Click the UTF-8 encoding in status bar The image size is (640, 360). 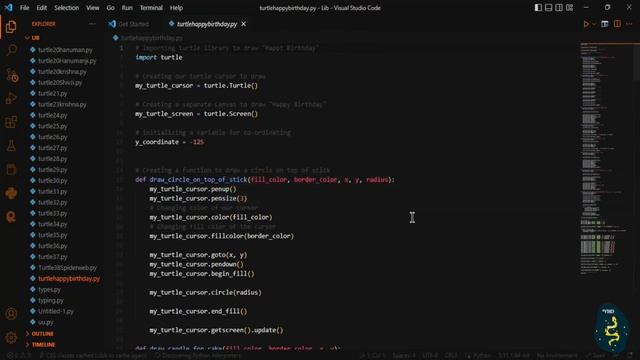[x=430, y=356]
